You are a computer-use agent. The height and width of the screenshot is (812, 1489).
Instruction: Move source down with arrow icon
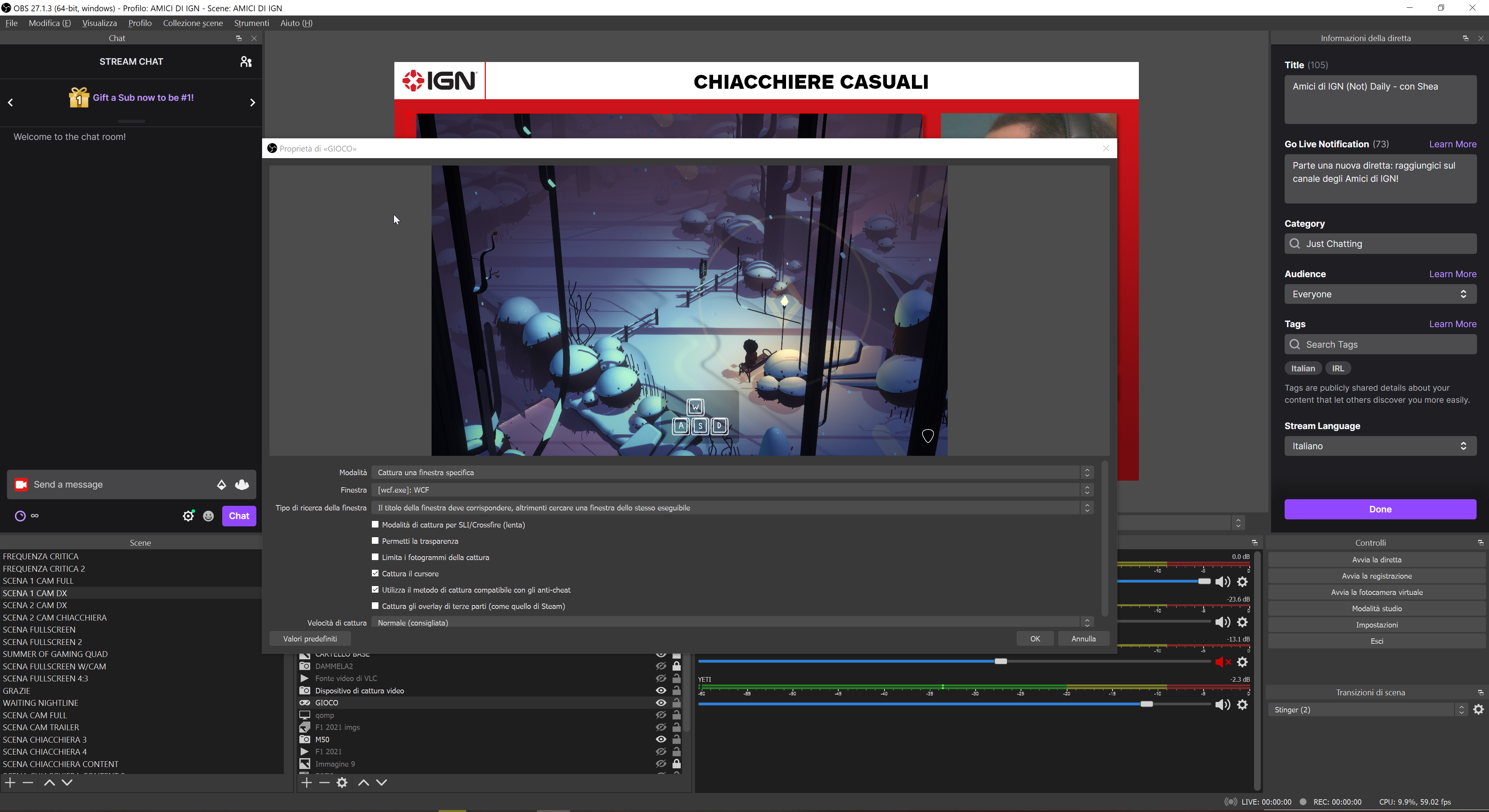pyautogui.click(x=382, y=782)
